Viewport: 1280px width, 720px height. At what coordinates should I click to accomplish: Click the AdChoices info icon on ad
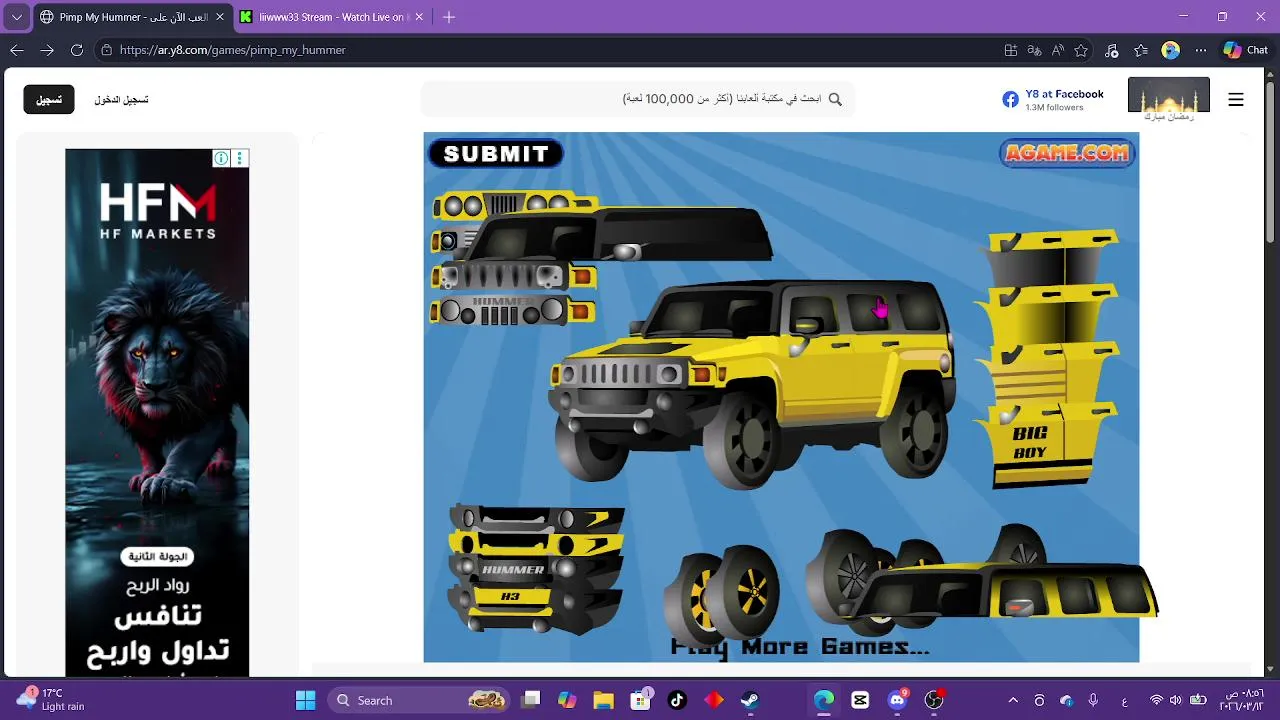pos(221,158)
